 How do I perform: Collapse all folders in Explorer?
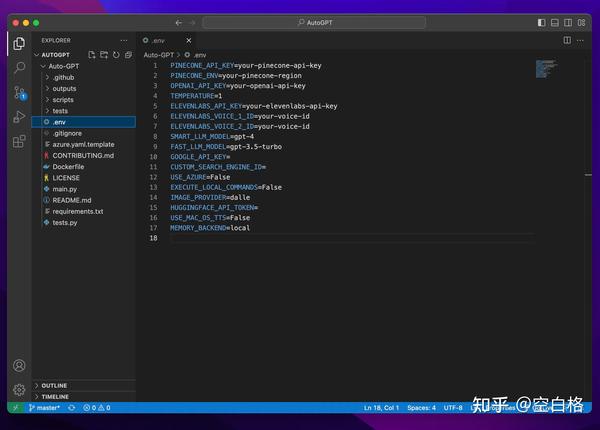128,55
